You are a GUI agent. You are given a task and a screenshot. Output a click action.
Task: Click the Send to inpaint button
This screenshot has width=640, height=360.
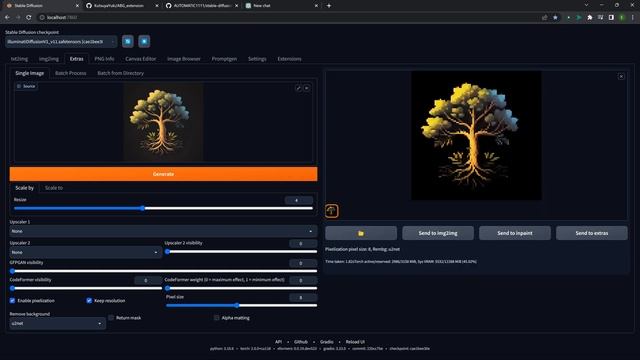coord(515,233)
